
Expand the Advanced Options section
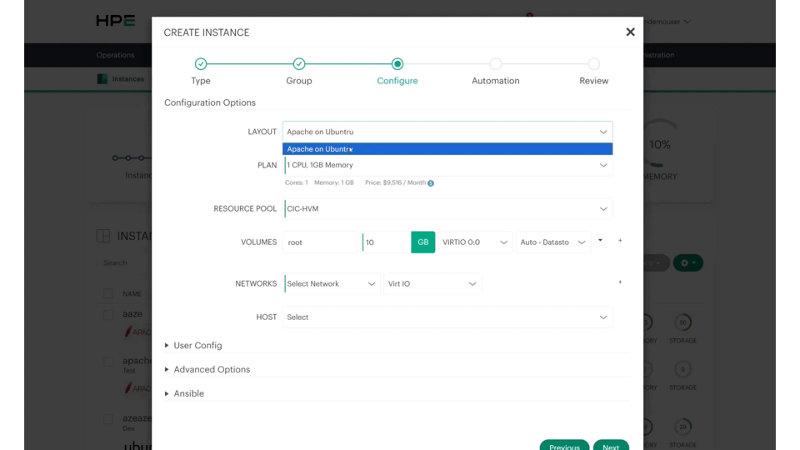207,369
